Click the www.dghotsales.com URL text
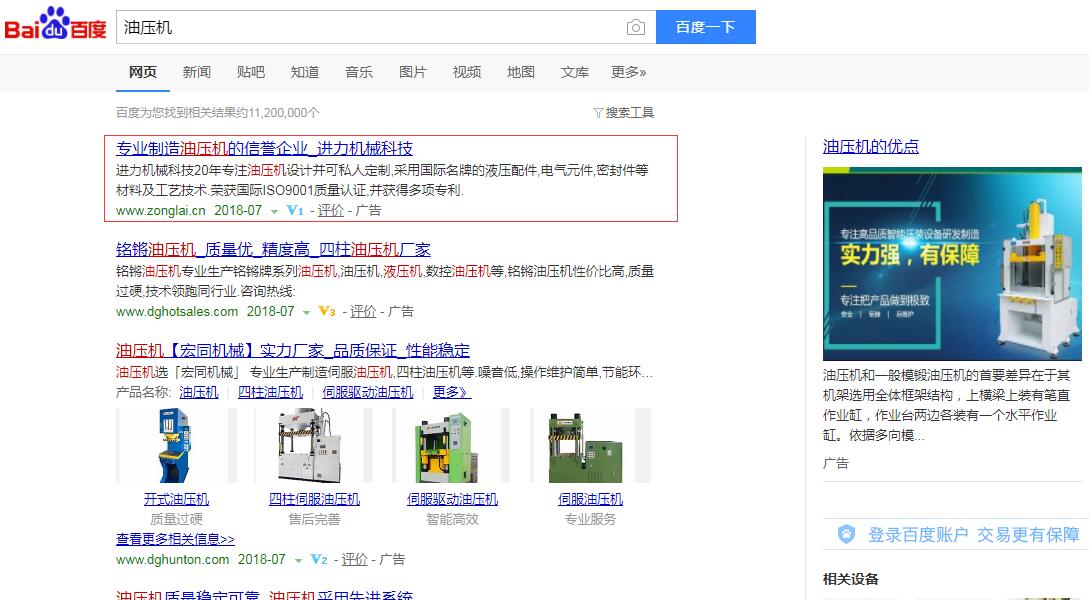This screenshot has width=1089, height=600. coord(177,312)
